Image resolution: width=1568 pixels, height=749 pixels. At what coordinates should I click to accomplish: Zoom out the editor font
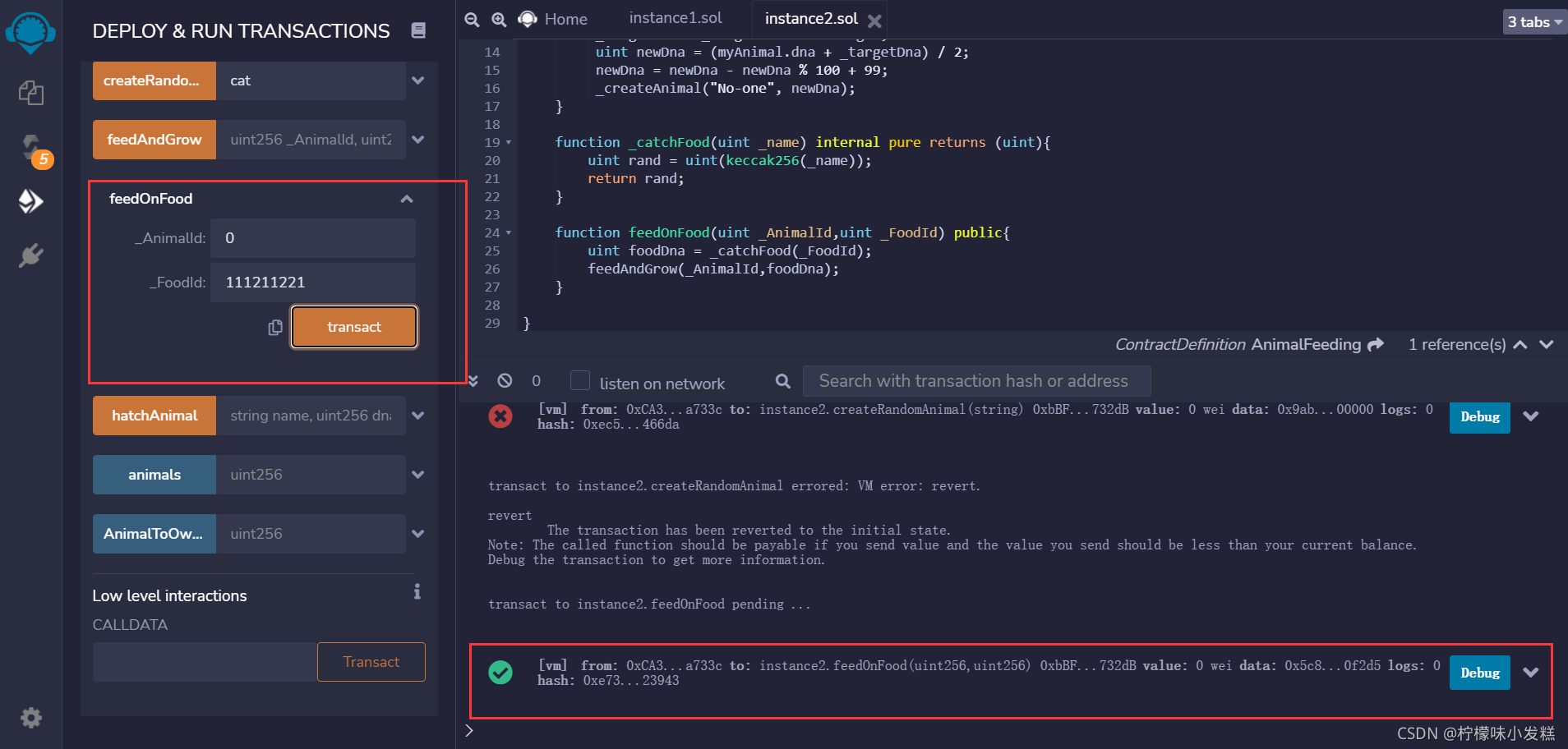pos(472,19)
